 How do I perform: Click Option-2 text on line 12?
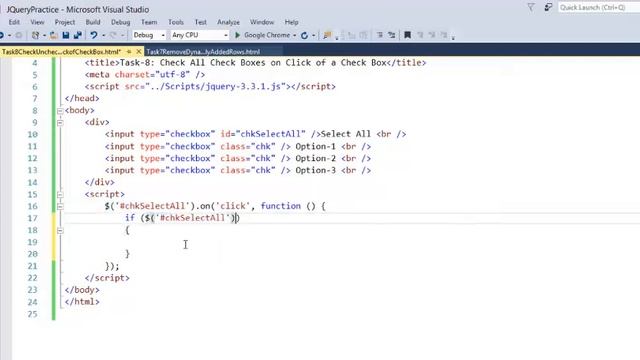316,158
